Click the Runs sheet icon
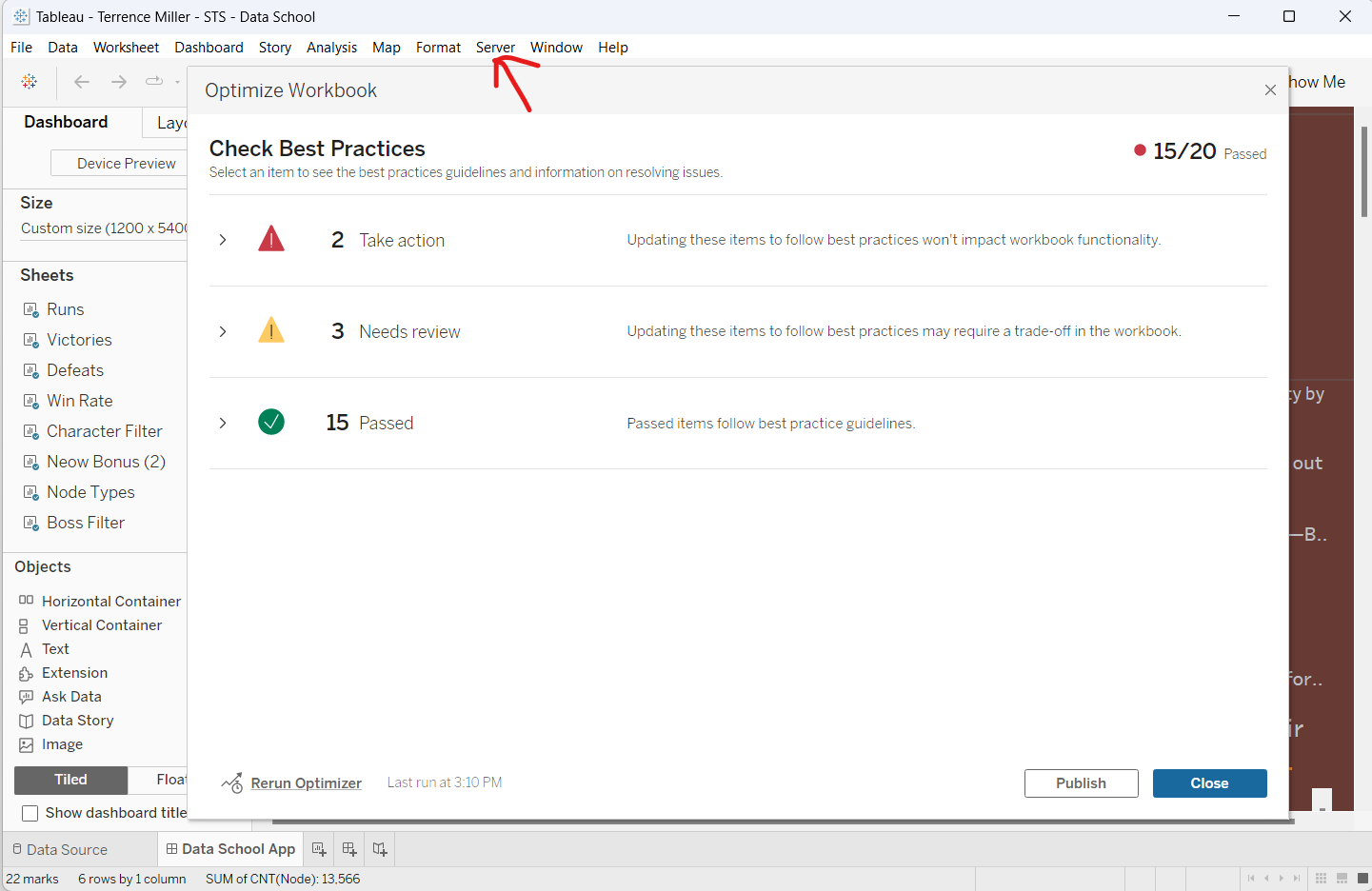Viewport: 1372px width, 891px height. coord(30,309)
